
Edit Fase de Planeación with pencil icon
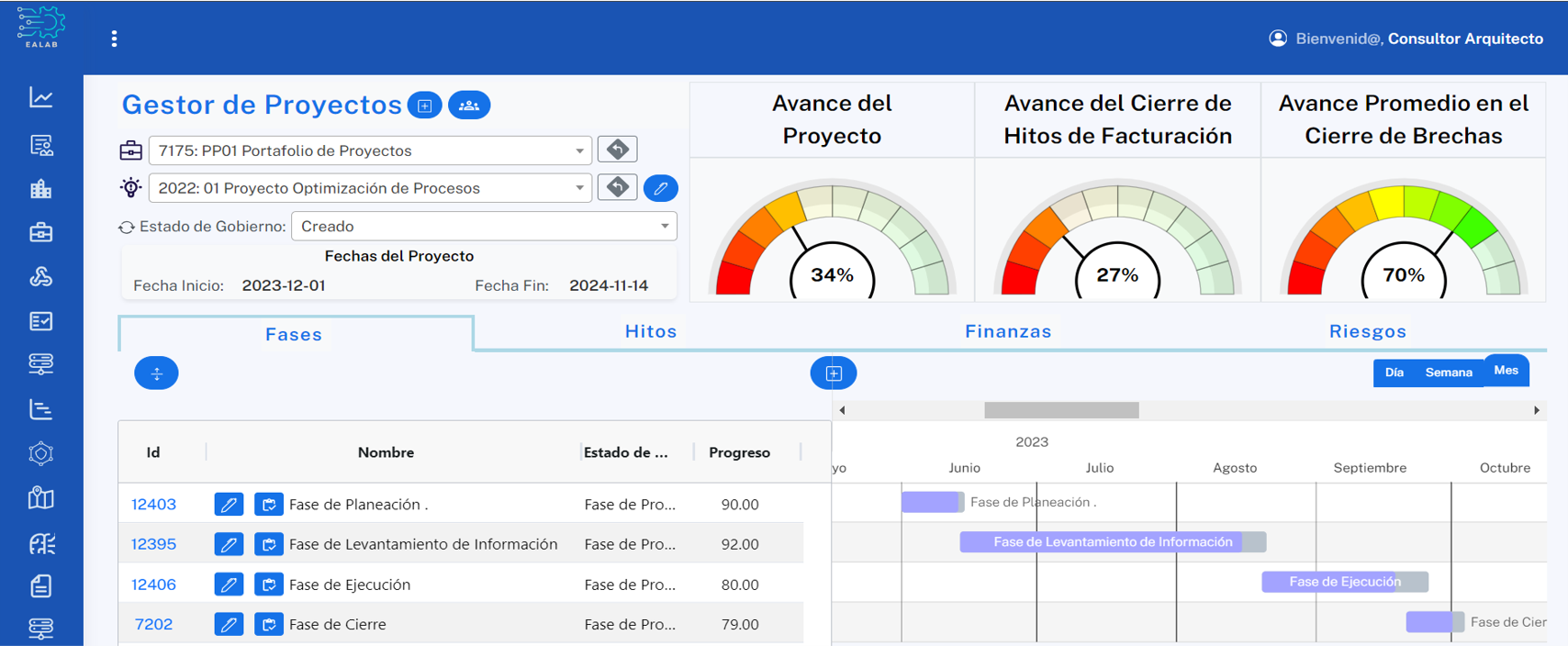[229, 505]
